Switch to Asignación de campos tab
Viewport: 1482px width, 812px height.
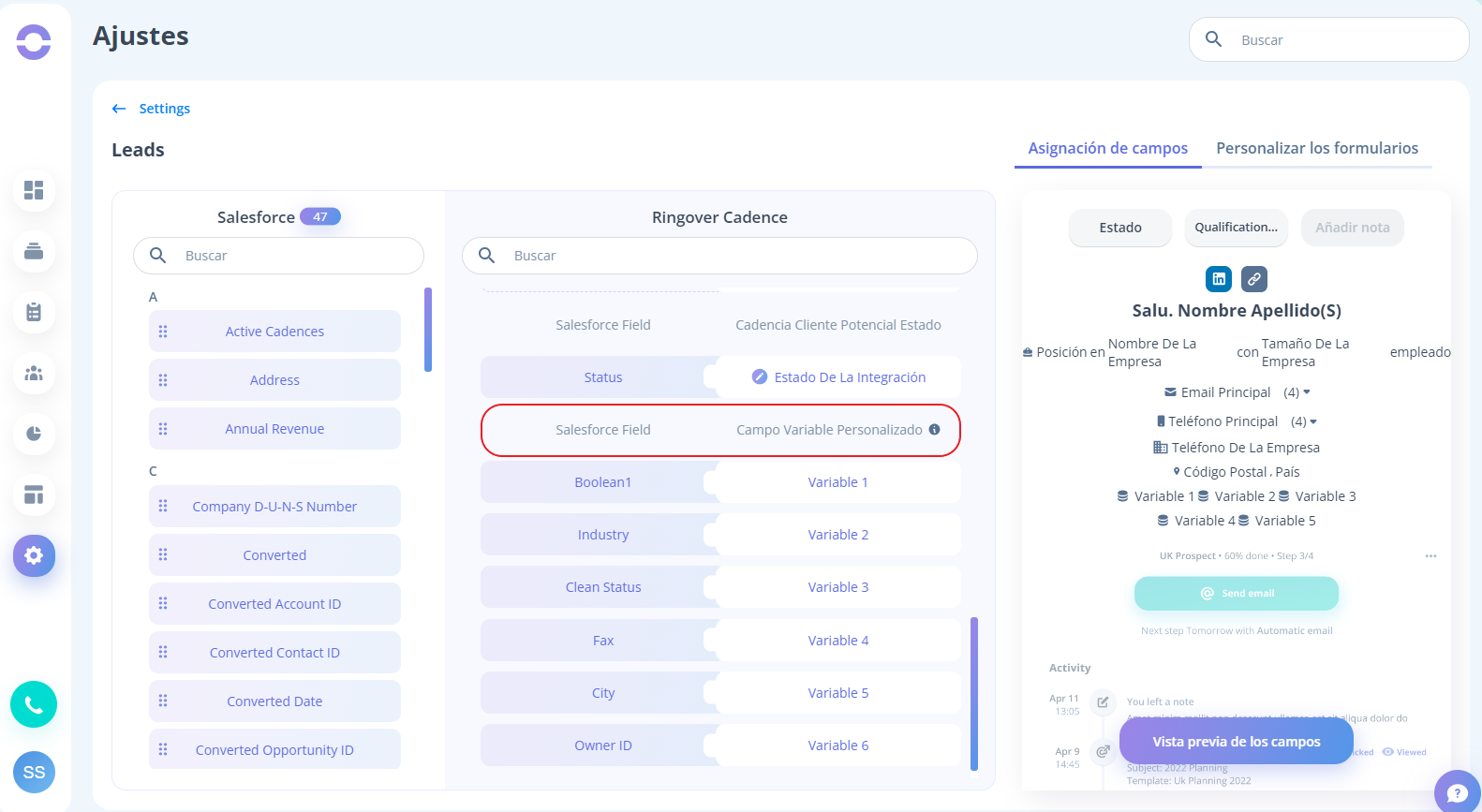tap(1108, 148)
